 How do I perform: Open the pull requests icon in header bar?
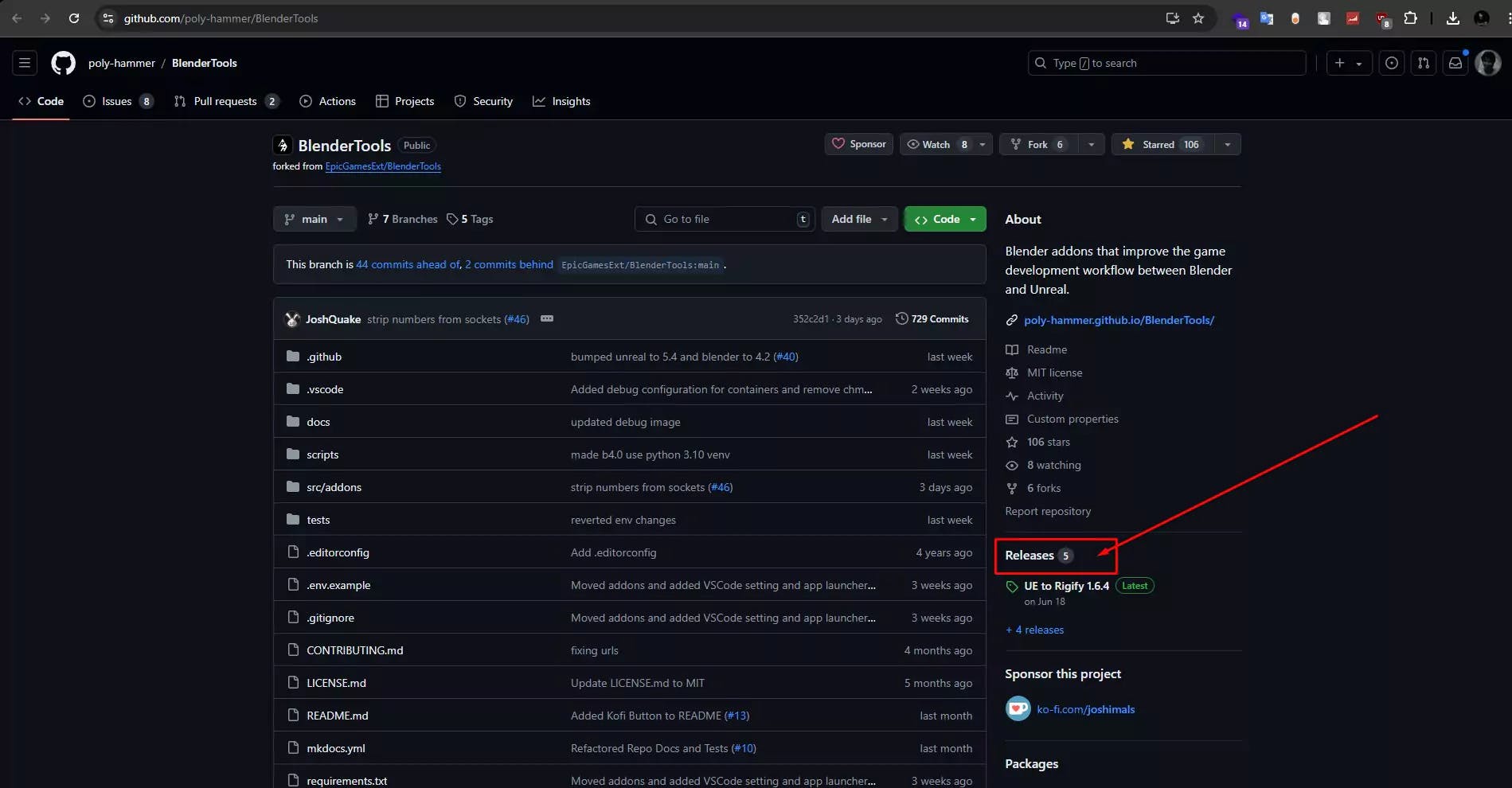pyautogui.click(x=1423, y=63)
